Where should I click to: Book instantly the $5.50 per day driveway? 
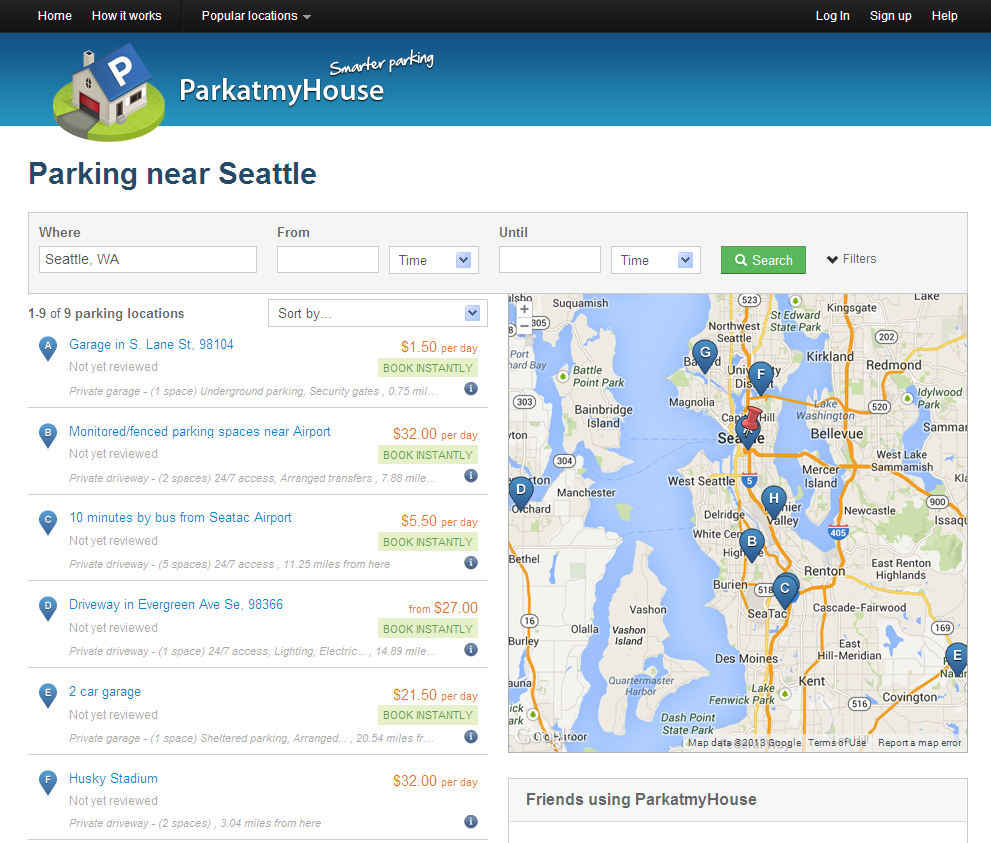pyautogui.click(x=428, y=542)
